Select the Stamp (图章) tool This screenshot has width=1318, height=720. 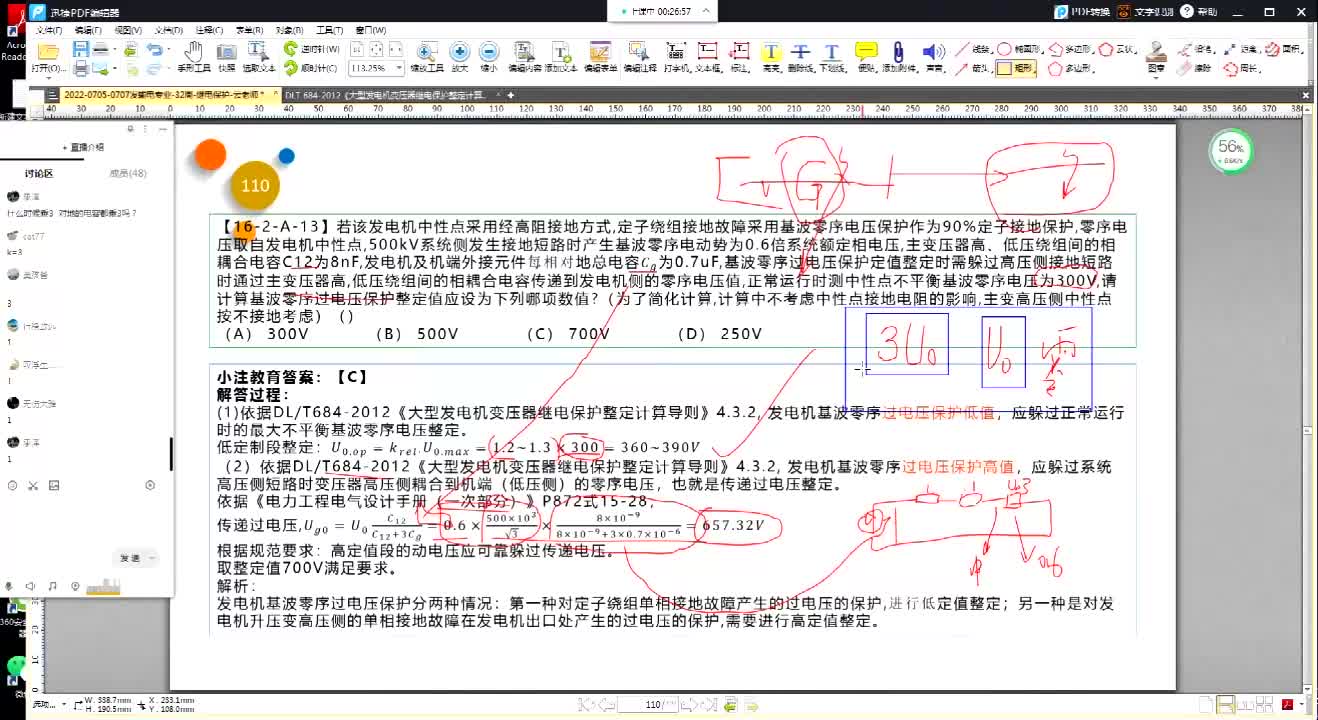1156,56
